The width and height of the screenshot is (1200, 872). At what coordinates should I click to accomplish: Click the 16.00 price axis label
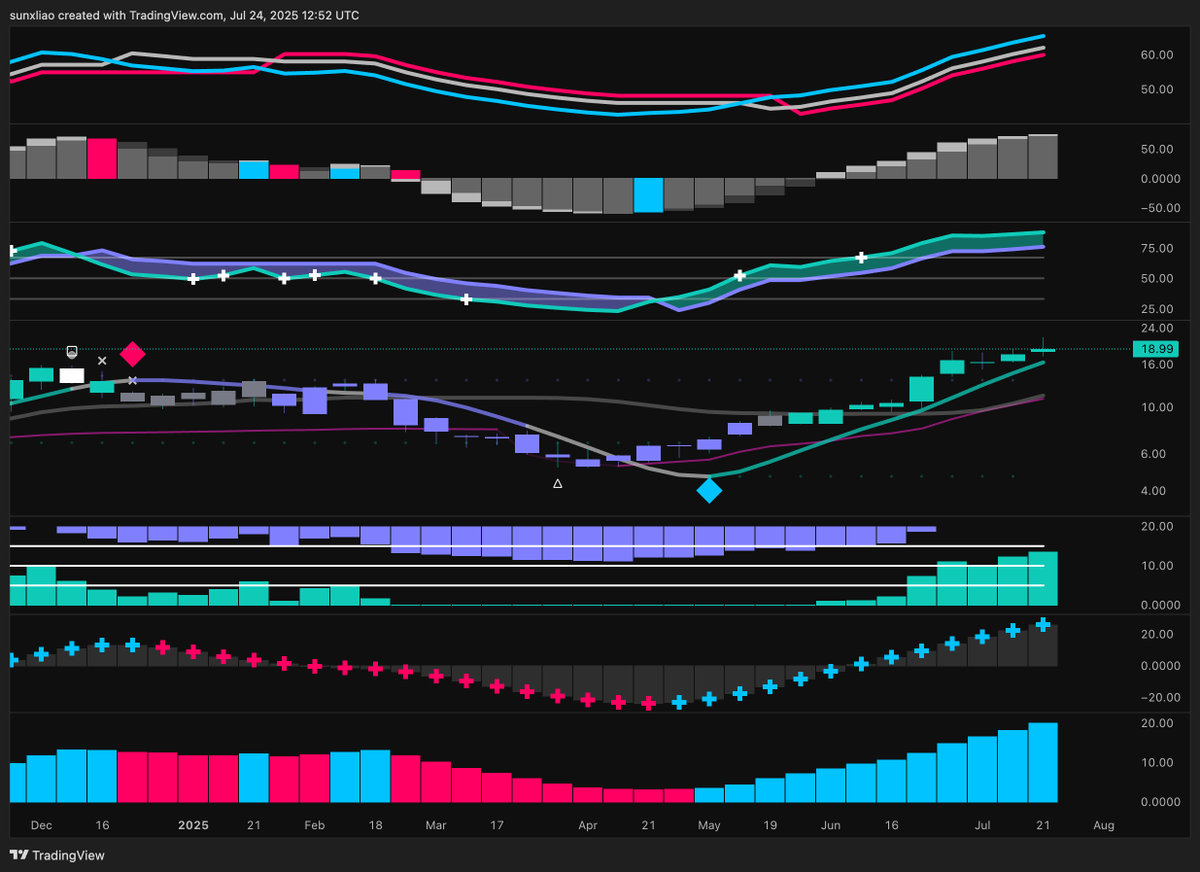pyautogui.click(x=1157, y=365)
